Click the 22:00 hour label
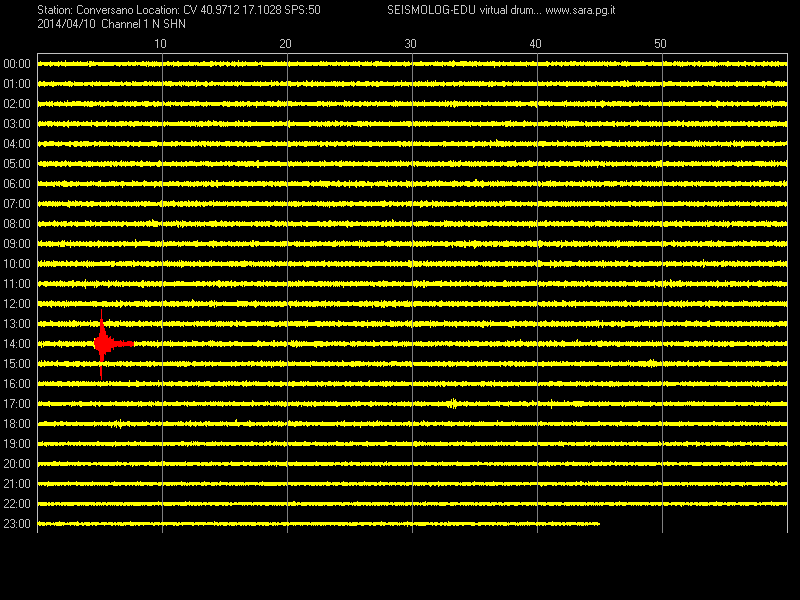 [x=17, y=504]
